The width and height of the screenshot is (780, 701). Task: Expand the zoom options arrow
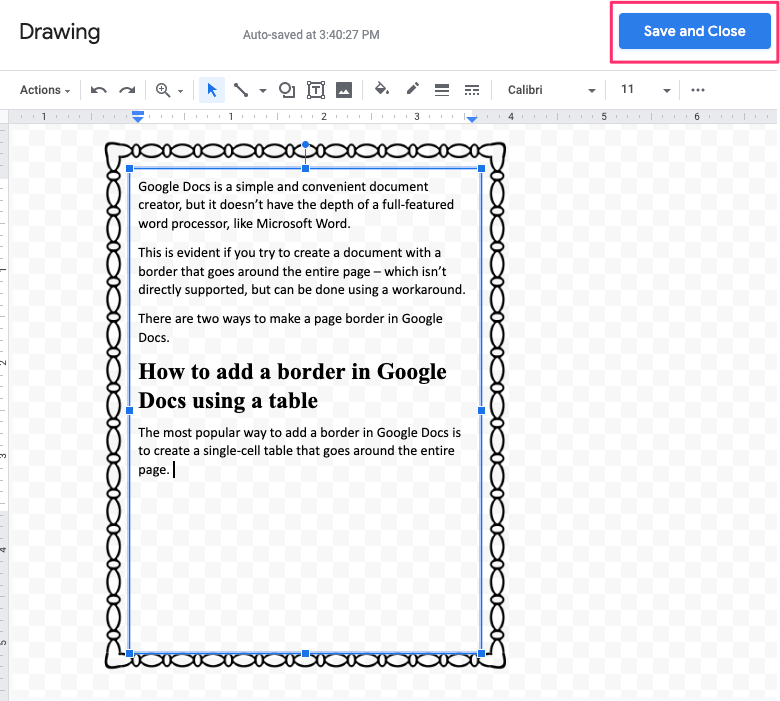181,91
